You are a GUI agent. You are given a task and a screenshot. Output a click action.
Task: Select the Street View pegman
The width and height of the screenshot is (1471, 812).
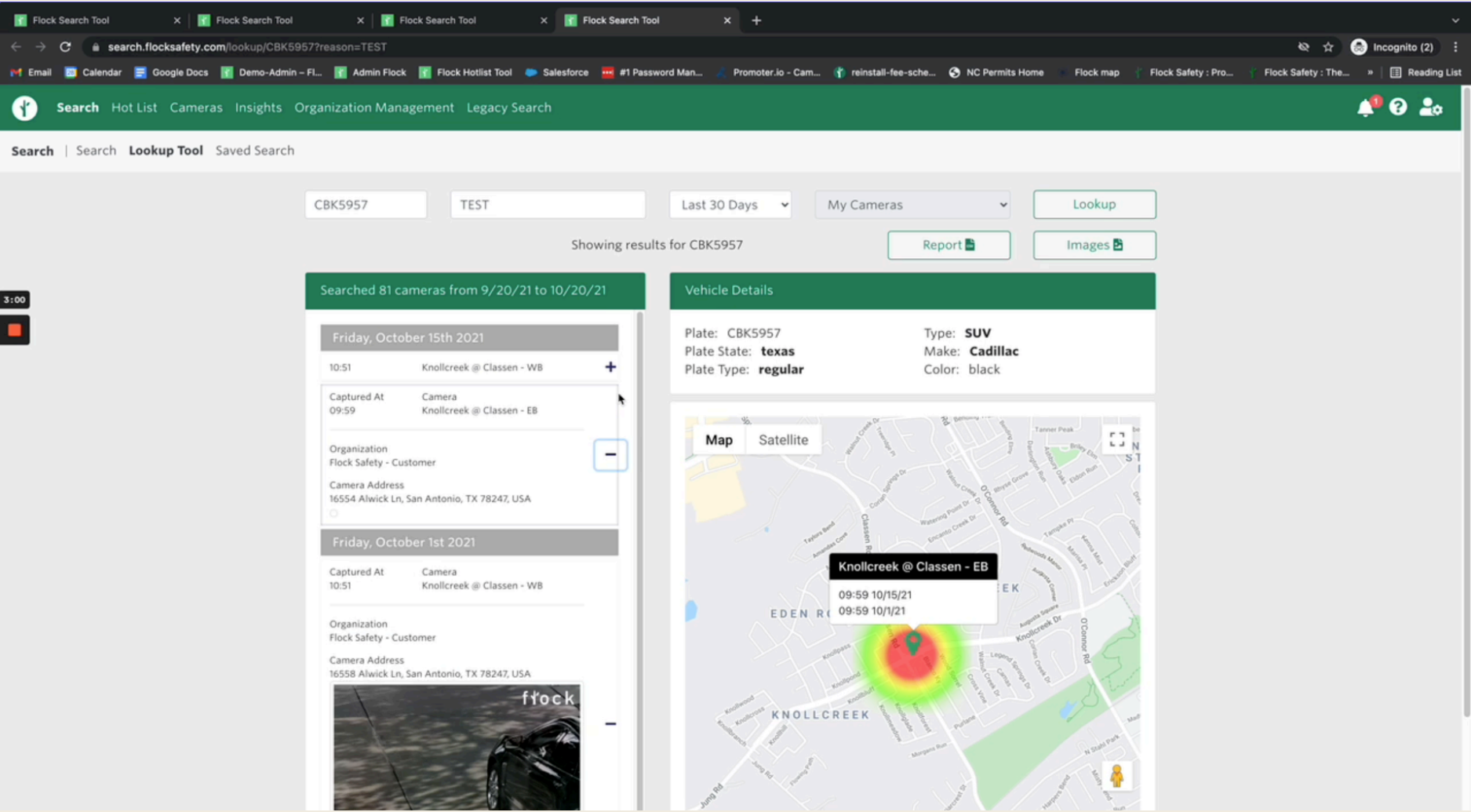1116,776
